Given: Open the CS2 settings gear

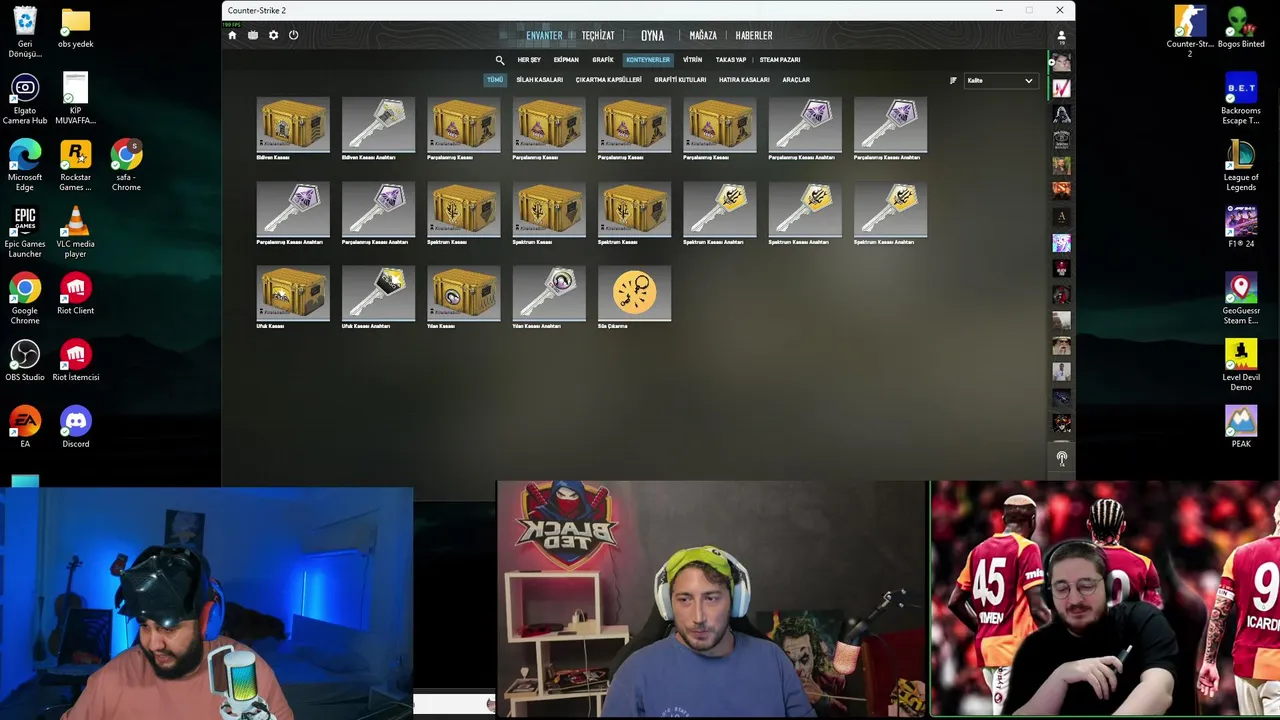Looking at the screenshot, I should click(273, 35).
